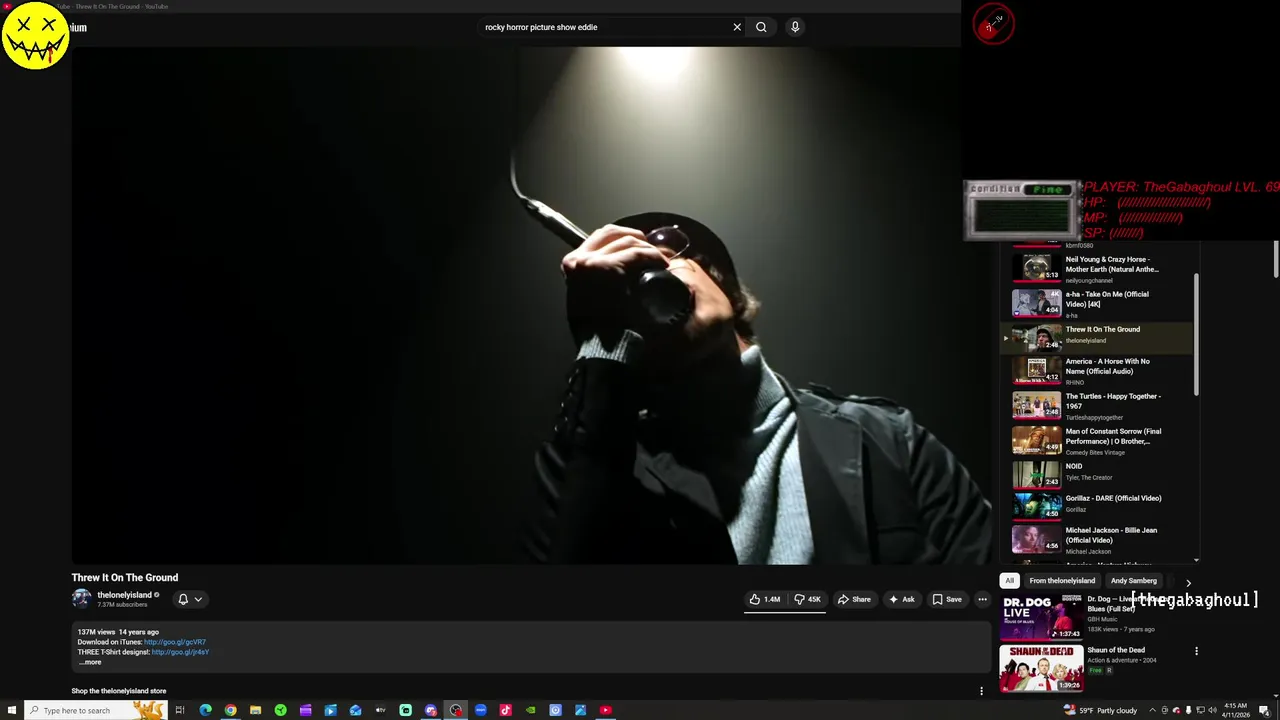Open File Explorer from the taskbar
Screen dimensions: 1280x720
click(255, 710)
